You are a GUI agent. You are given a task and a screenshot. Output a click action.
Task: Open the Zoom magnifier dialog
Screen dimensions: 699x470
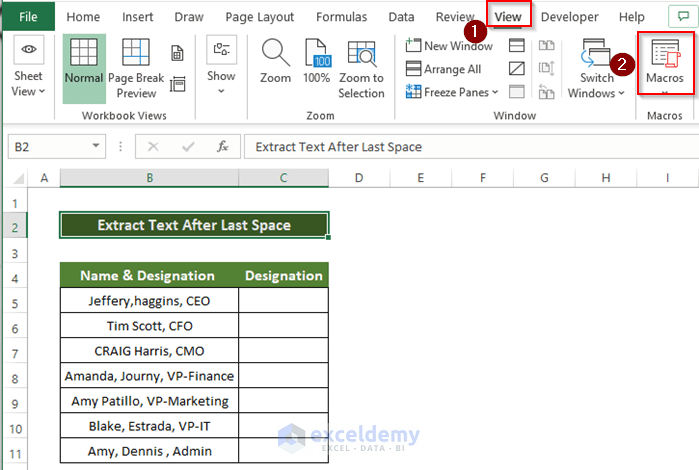coord(275,61)
